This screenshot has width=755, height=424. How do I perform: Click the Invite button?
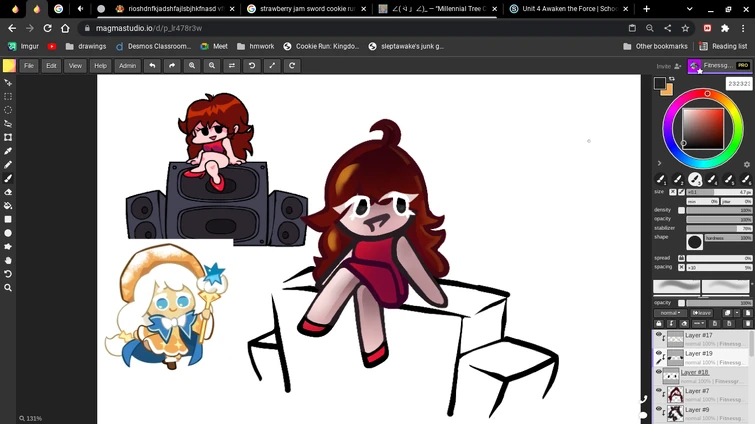[x=666, y=66]
